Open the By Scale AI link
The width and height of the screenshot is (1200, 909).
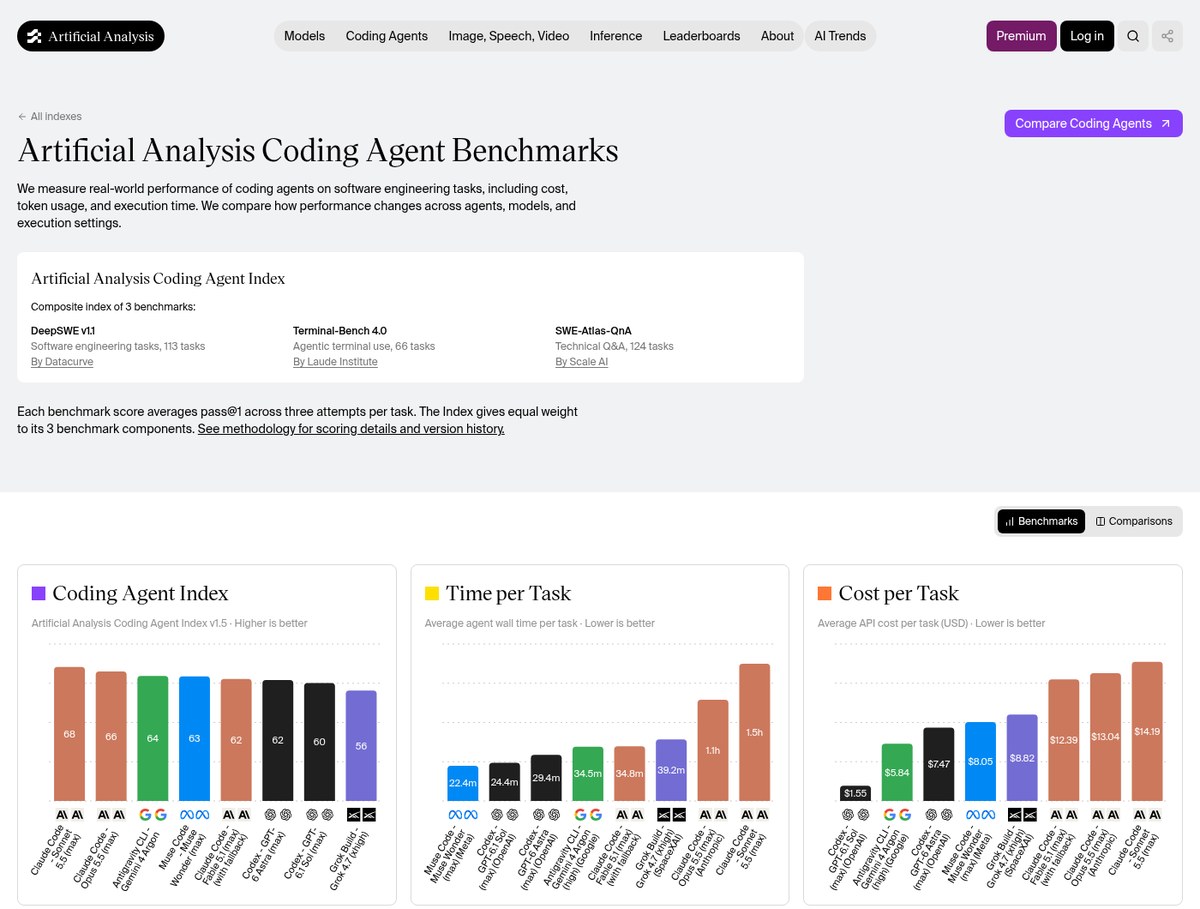coord(582,362)
